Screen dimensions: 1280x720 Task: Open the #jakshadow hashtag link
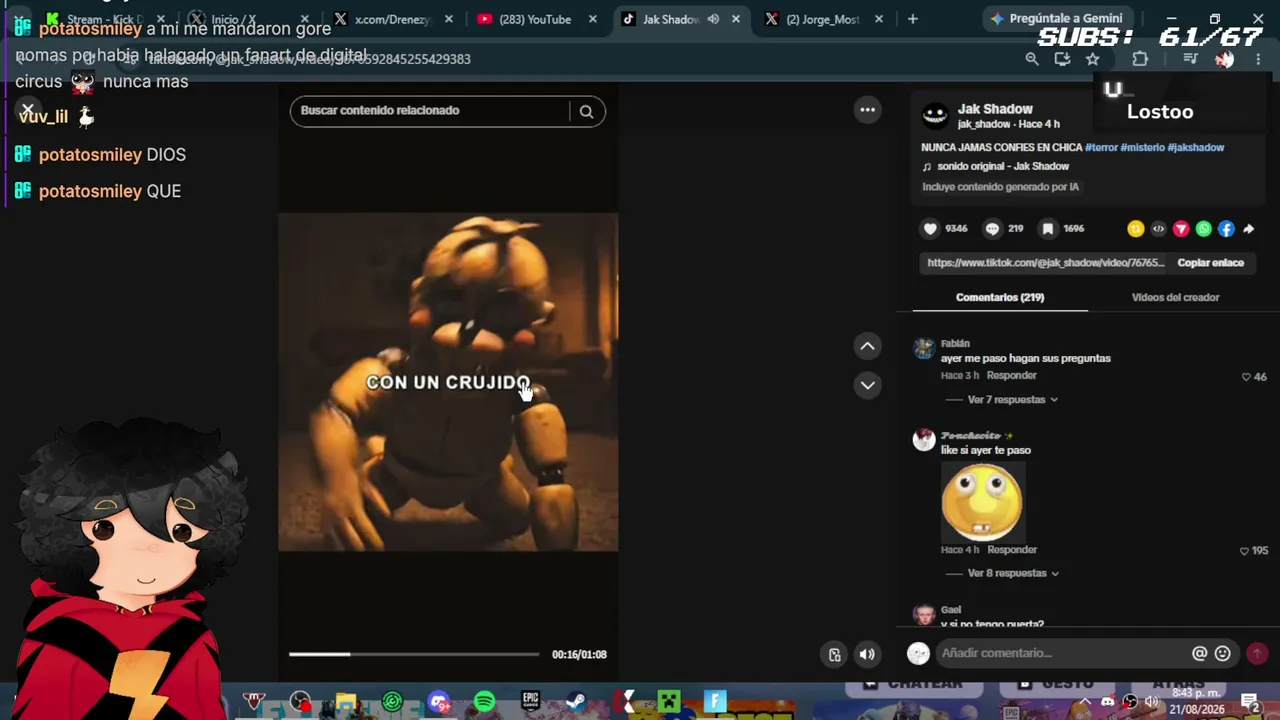pyautogui.click(x=1196, y=148)
